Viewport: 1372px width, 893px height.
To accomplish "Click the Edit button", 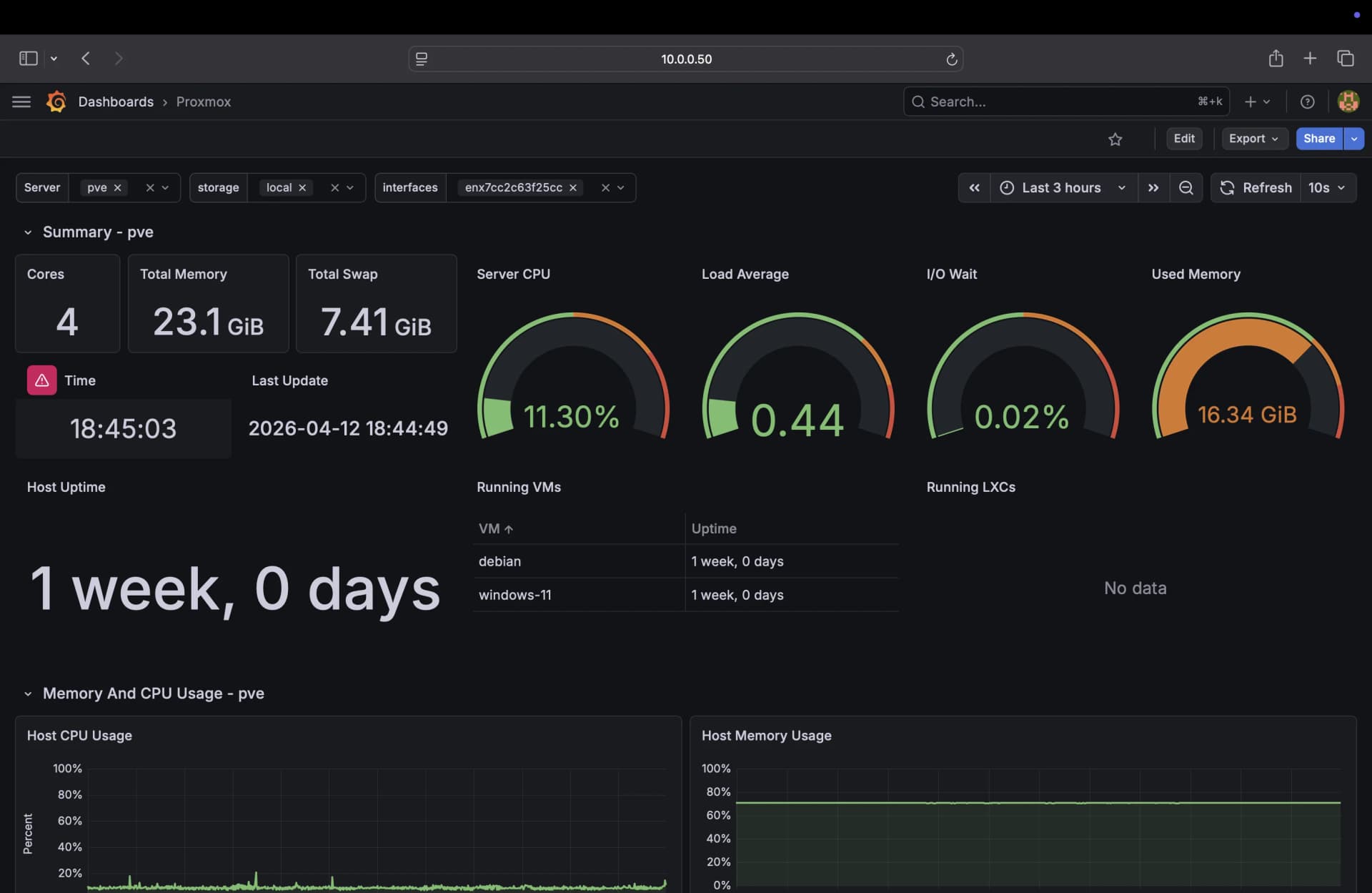I will coord(1183,138).
